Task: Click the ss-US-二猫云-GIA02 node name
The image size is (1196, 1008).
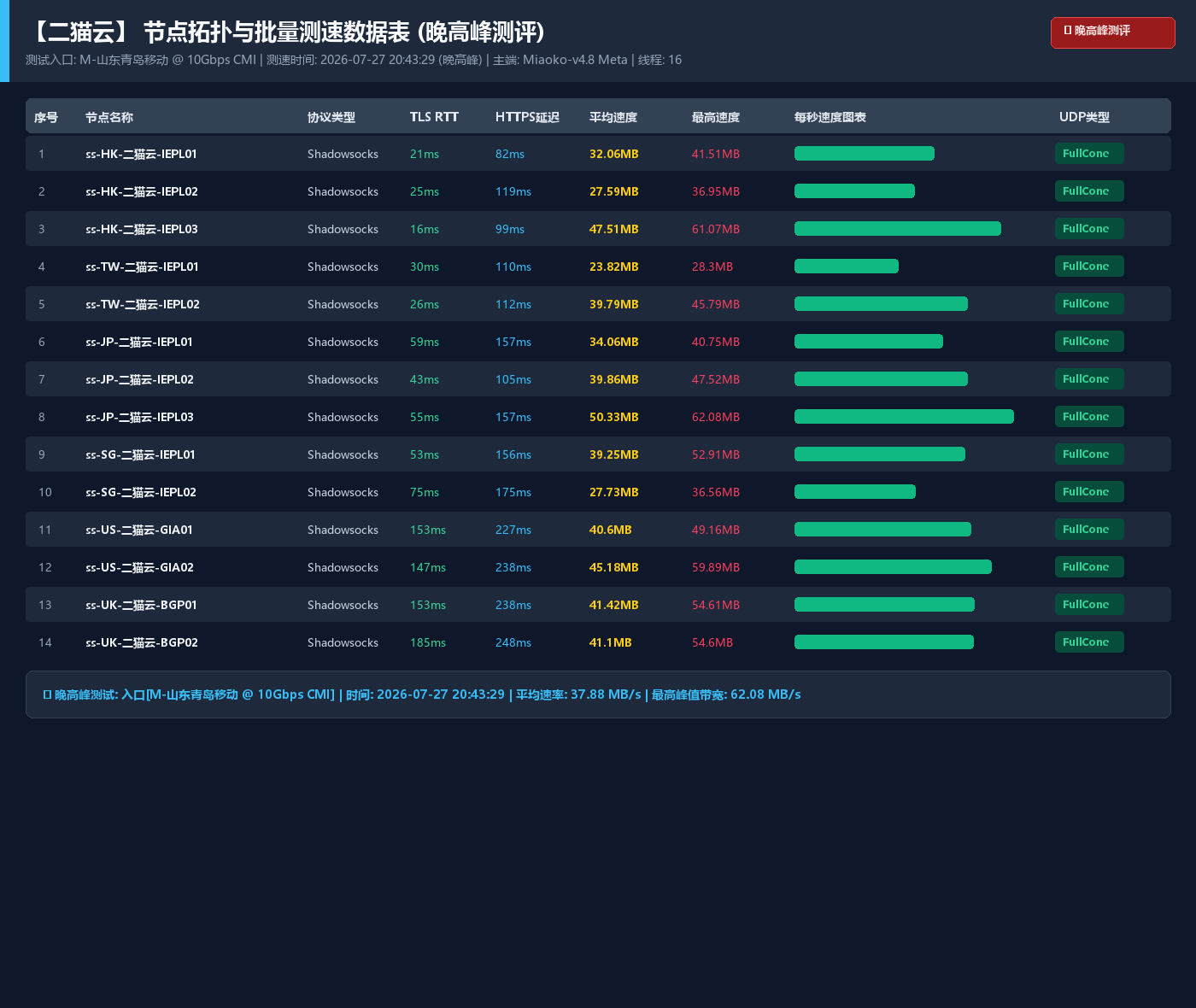Action: coord(139,567)
